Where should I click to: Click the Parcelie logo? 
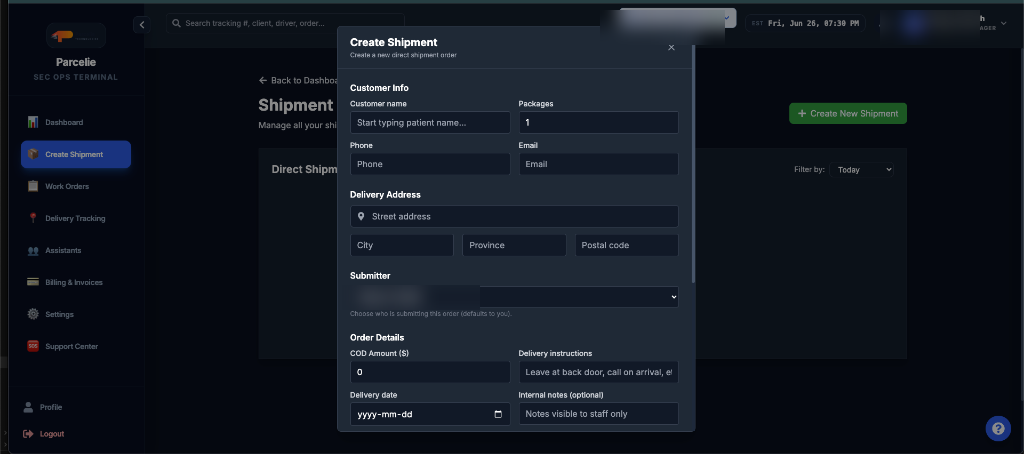pos(76,36)
